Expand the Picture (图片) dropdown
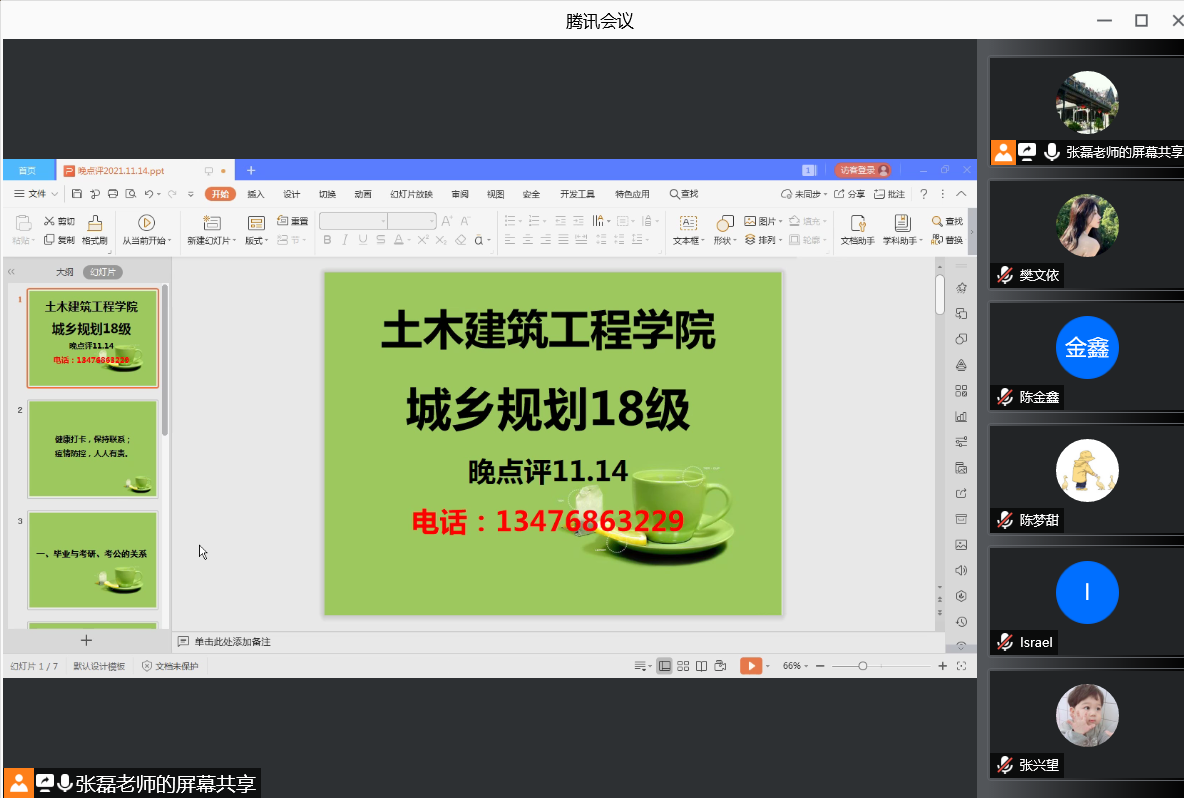Screen dimensions: 1184x798 (779, 221)
